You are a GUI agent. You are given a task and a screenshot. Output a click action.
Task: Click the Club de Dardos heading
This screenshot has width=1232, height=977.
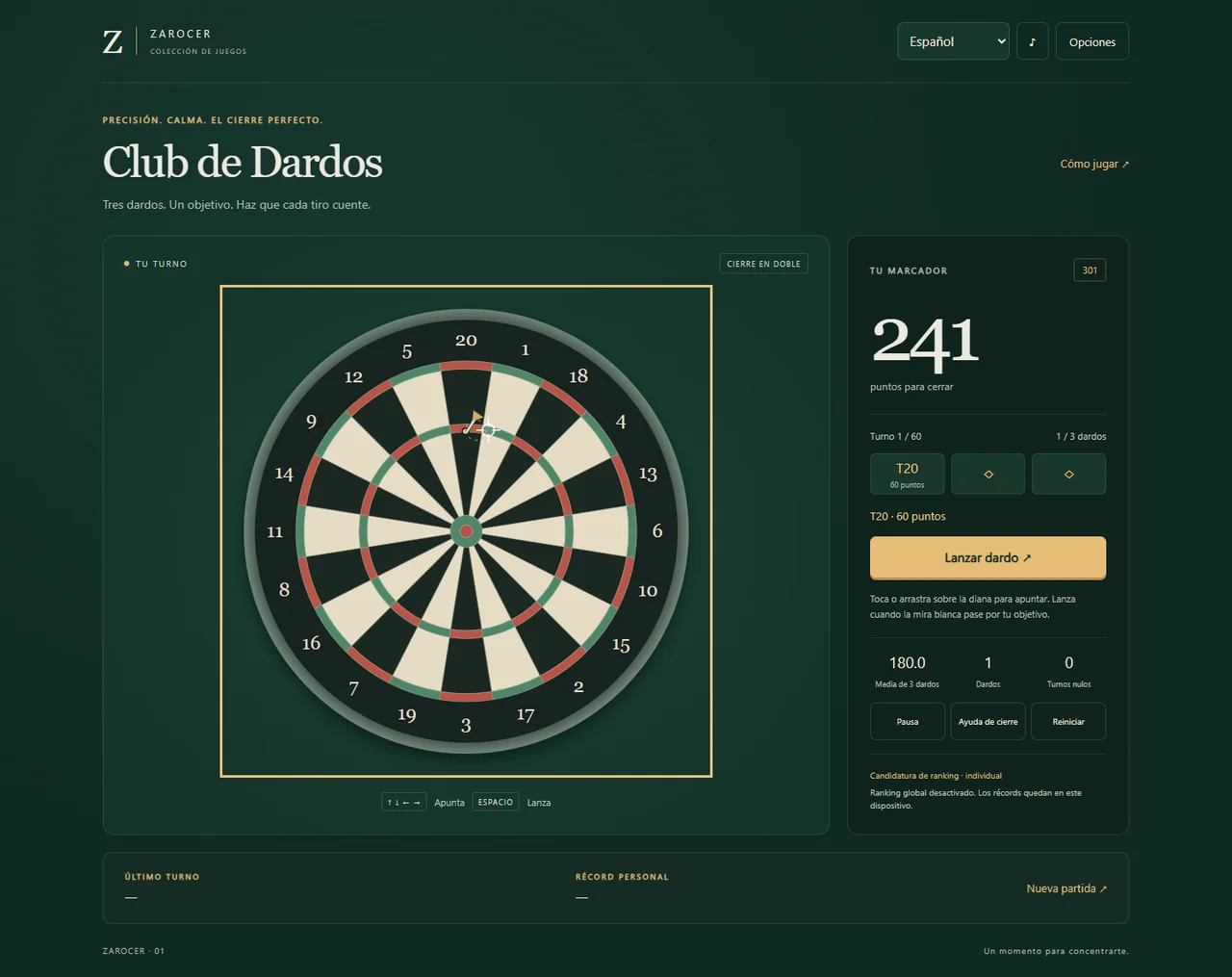(x=243, y=162)
